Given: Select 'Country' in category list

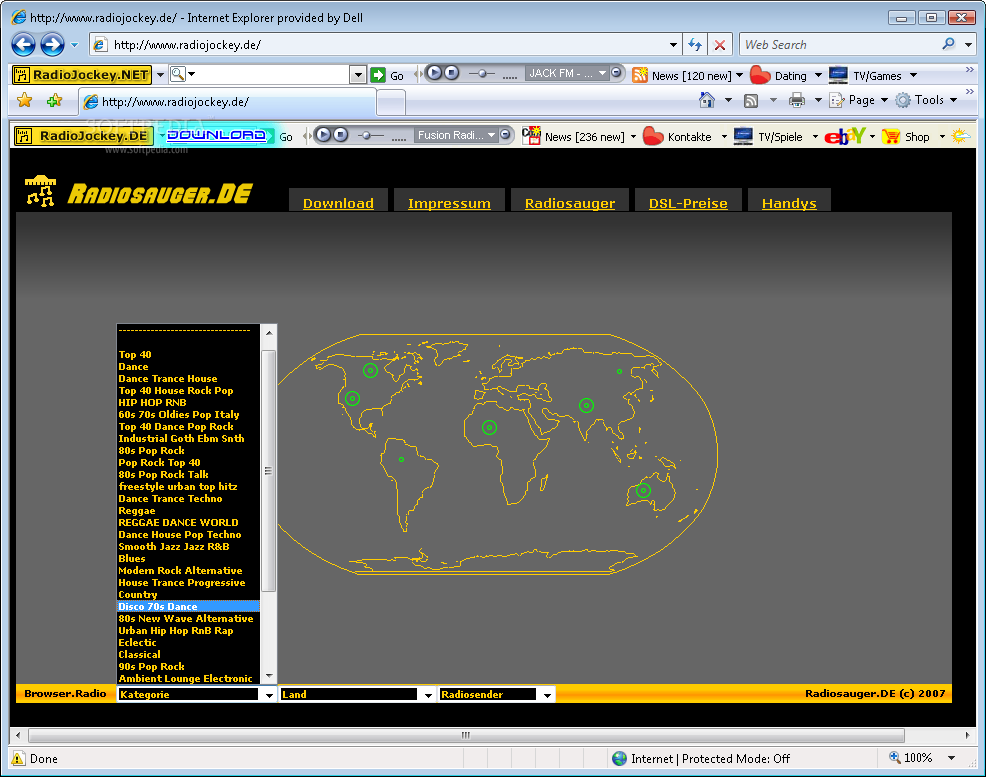Looking at the screenshot, I should [189, 594].
